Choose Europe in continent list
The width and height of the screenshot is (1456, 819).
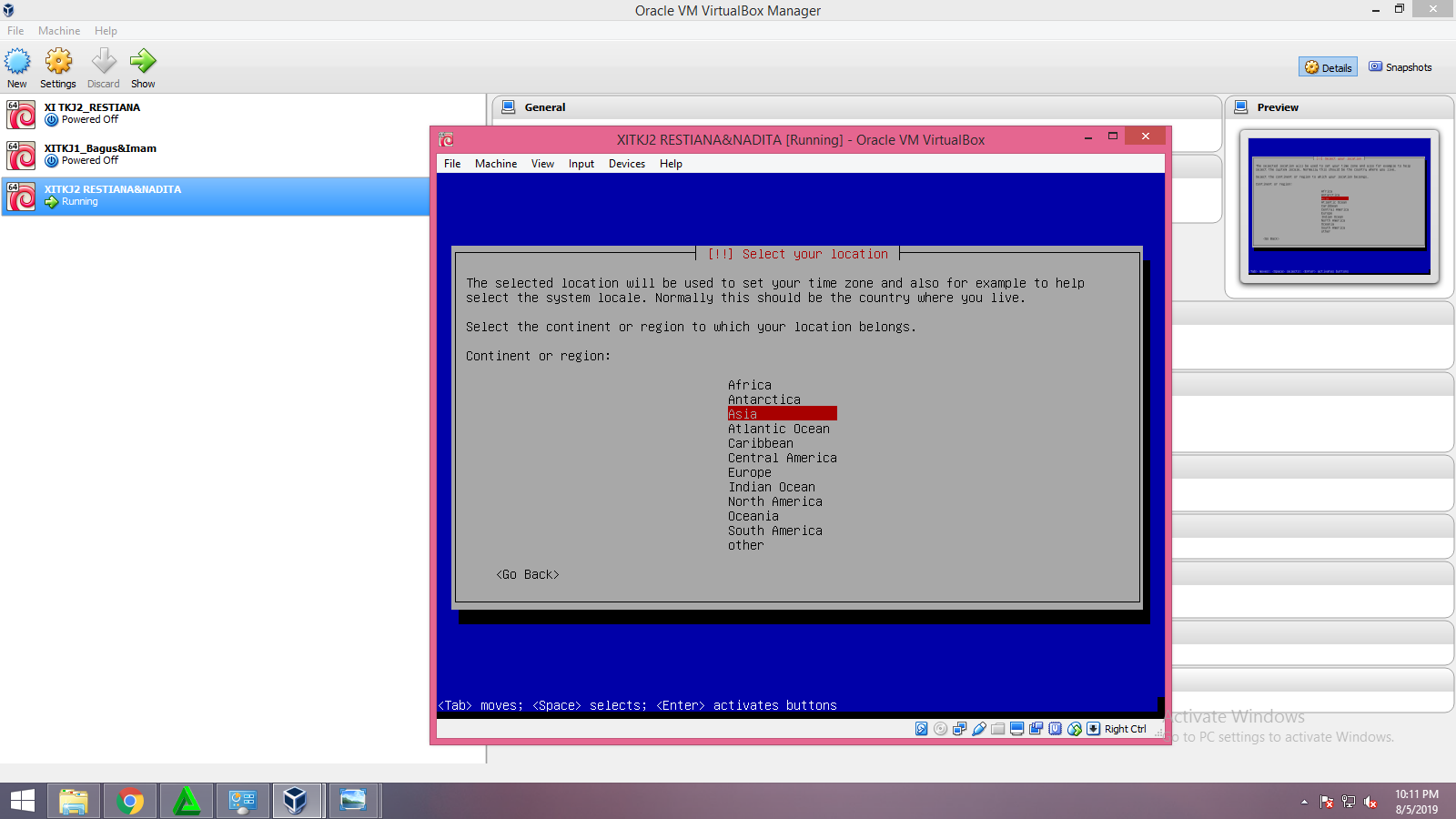750,472
